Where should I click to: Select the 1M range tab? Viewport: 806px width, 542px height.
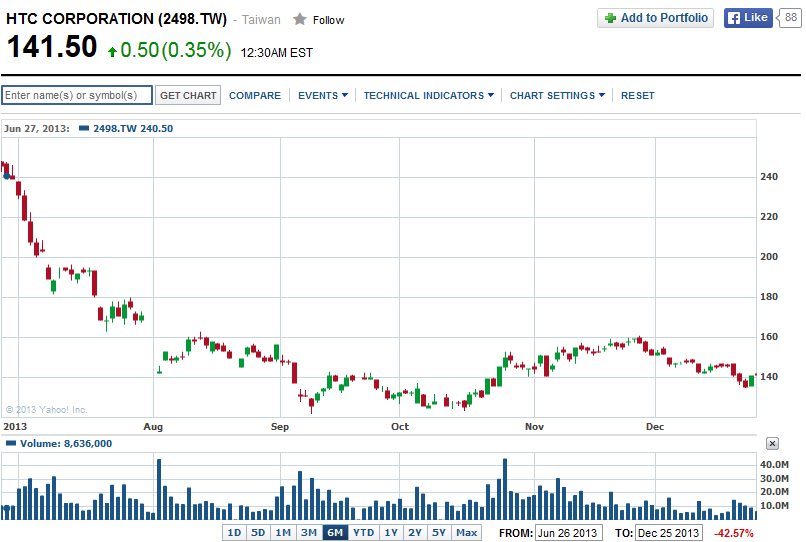[283, 533]
